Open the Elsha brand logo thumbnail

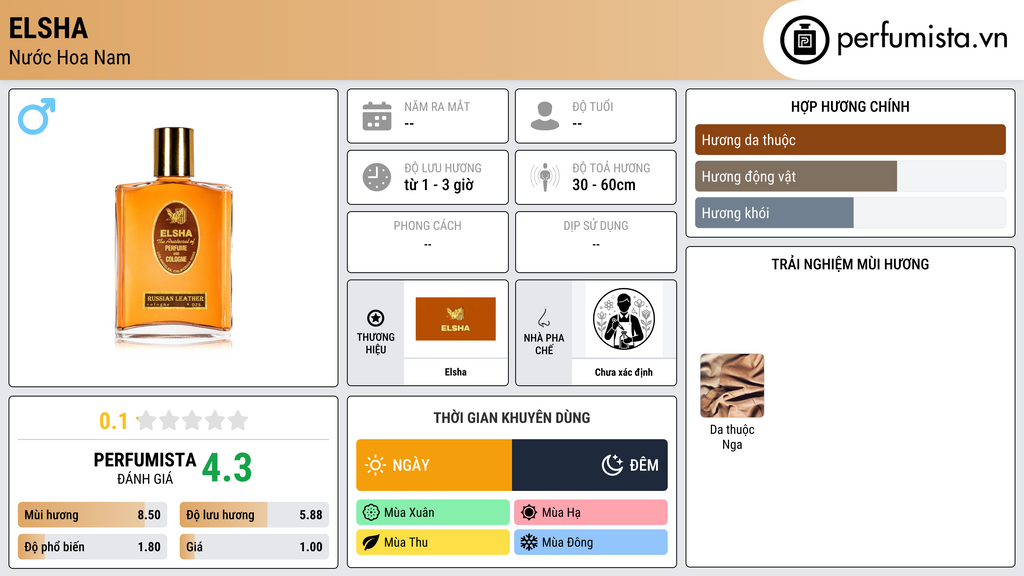point(456,319)
